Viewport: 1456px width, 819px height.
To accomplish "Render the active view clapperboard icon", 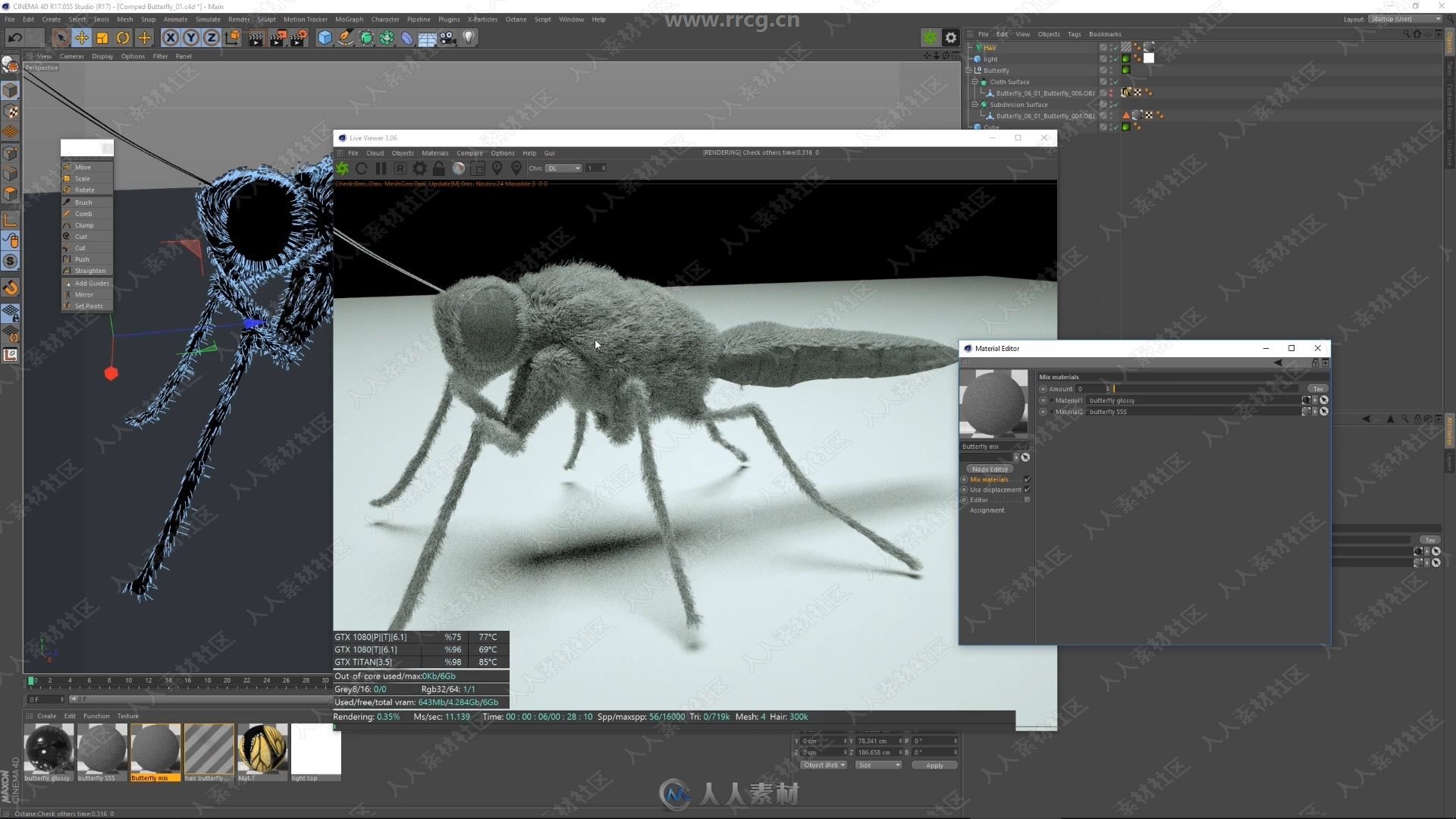I will tap(256, 37).
